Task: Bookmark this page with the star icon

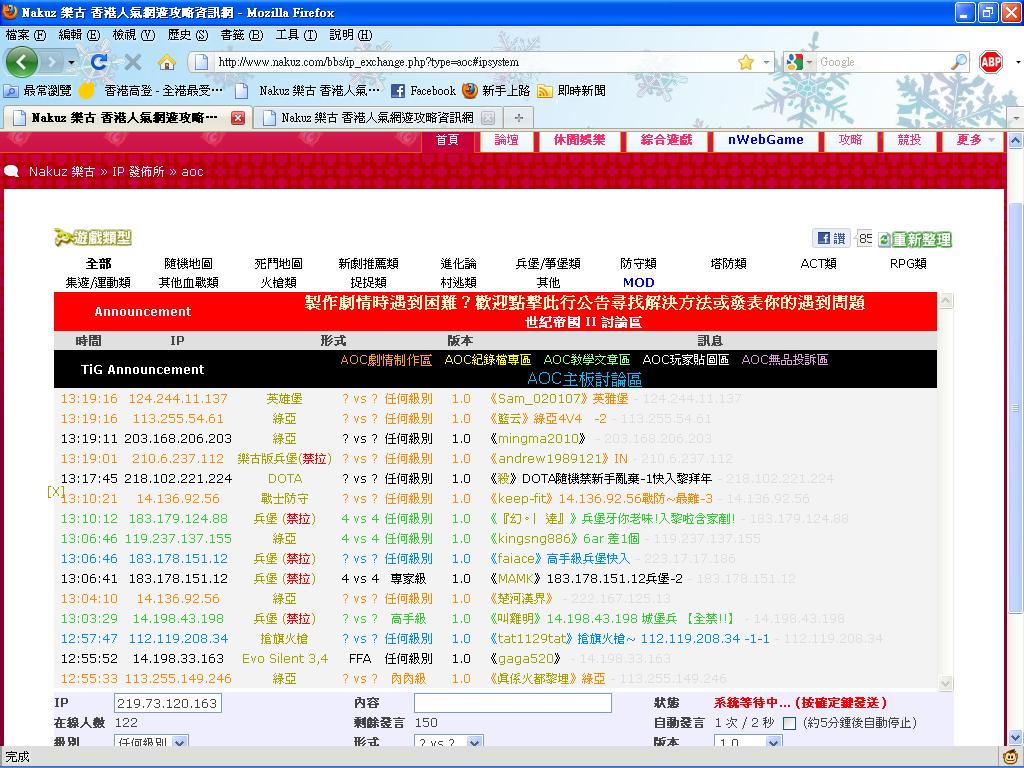Action: 746,62
